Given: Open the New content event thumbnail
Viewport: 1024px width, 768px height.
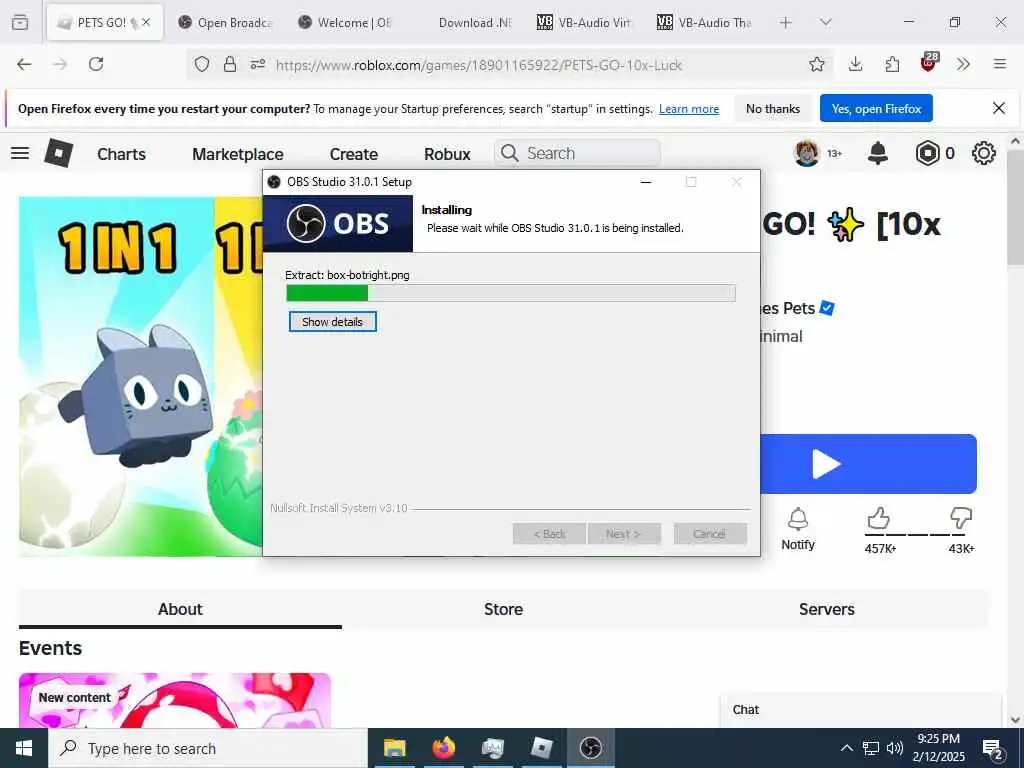Looking at the screenshot, I should (175, 701).
